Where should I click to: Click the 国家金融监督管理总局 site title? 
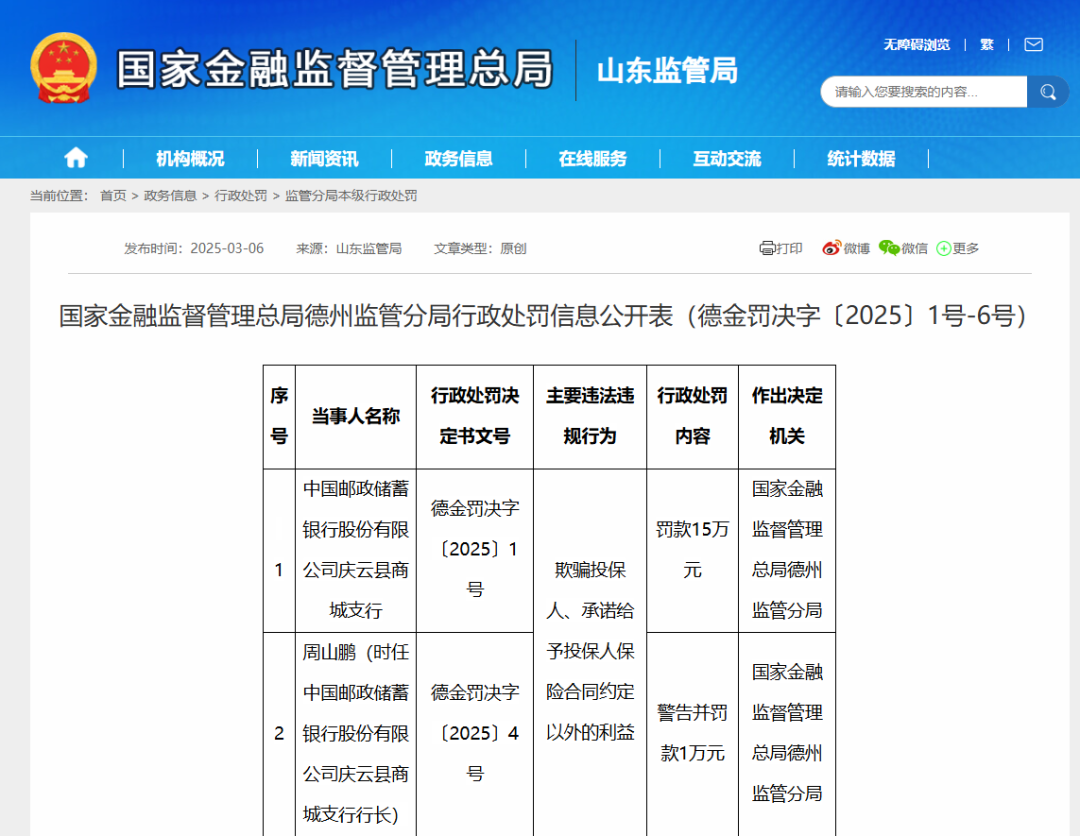coord(335,69)
